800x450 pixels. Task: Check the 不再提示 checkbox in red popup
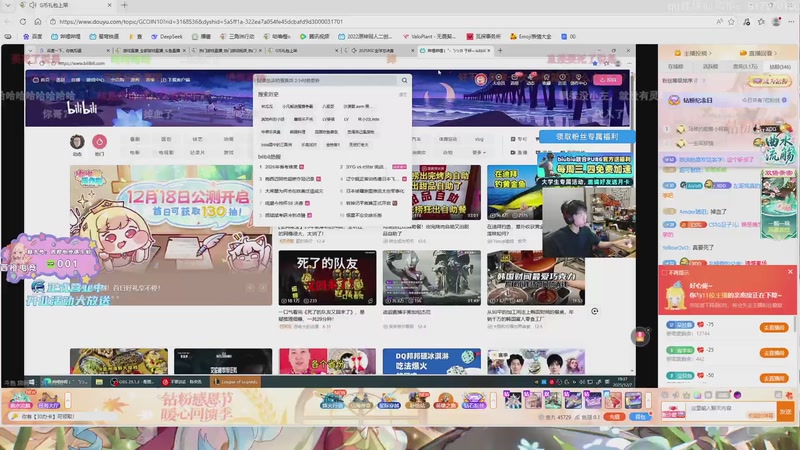[664, 272]
